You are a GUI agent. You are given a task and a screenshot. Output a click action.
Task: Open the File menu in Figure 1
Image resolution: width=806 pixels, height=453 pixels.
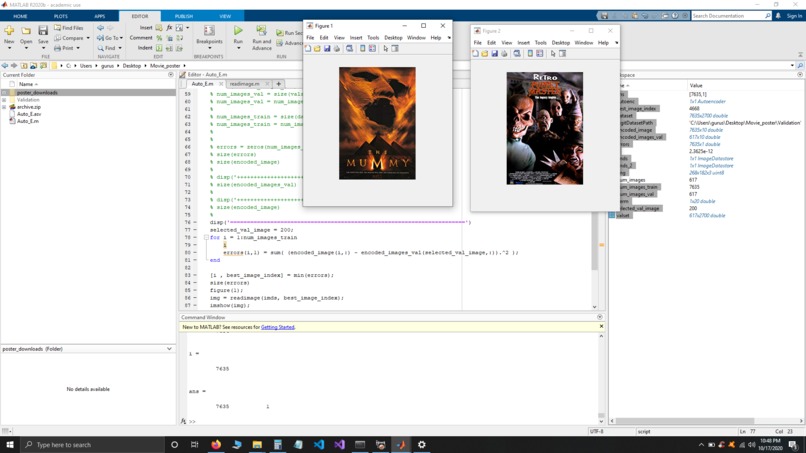(310, 38)
